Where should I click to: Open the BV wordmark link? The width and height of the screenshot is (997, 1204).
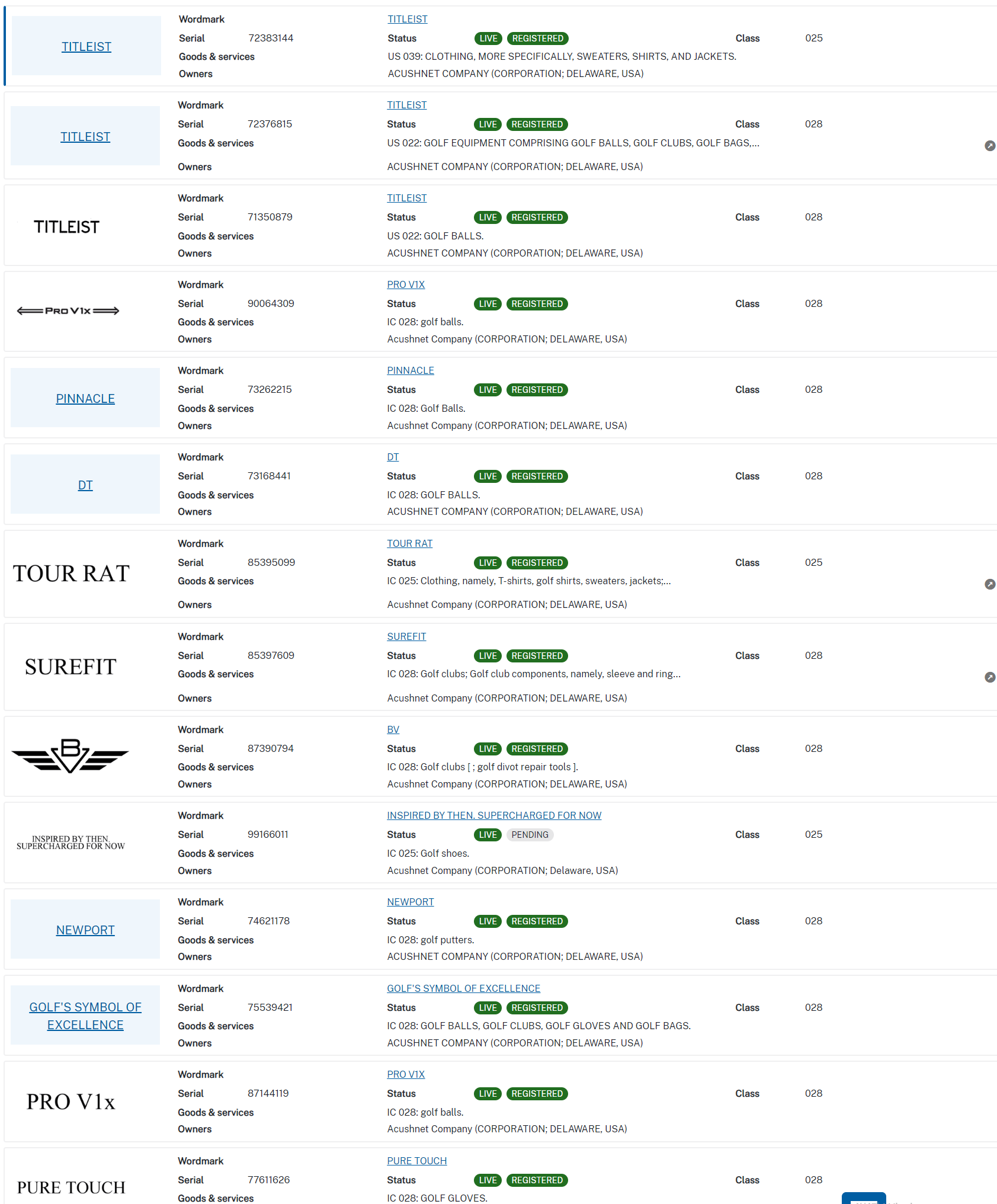[x=393, y=729]
